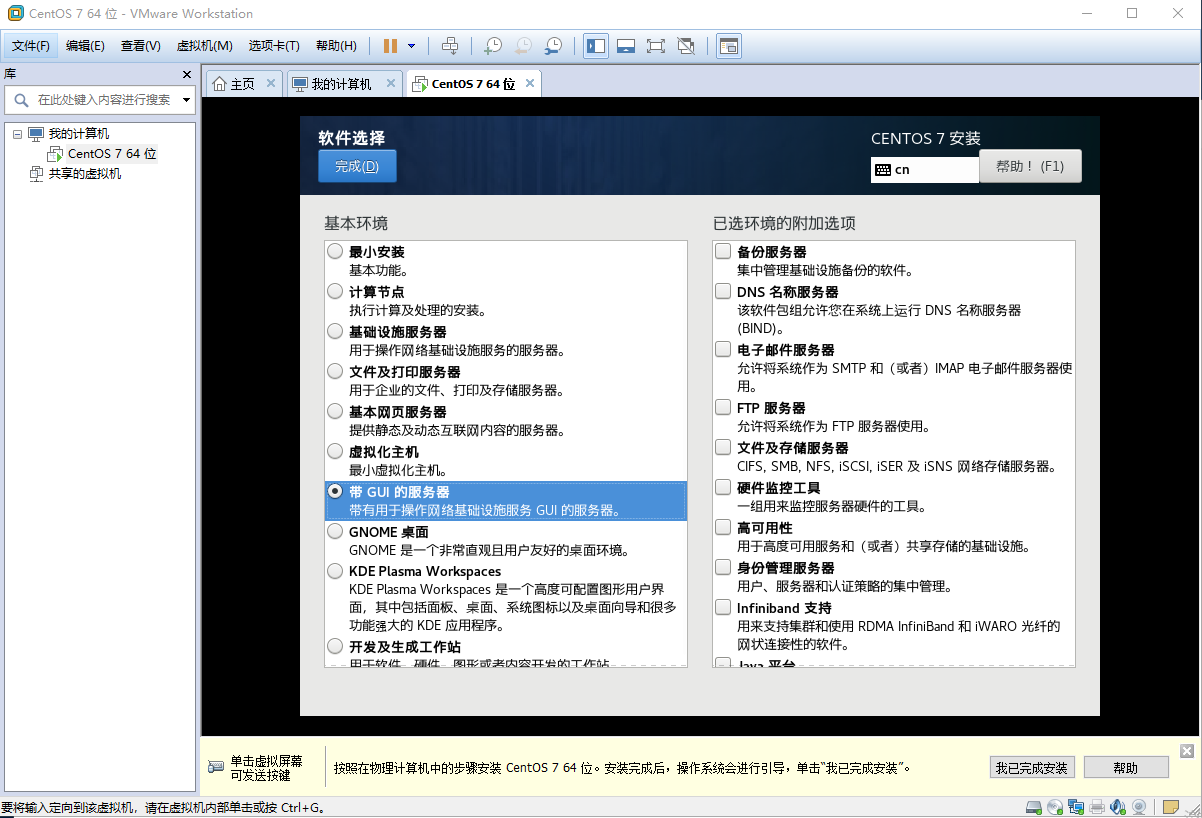Click the CD/DVD drive status icon
This screenshot has height=818, width=1202.
pyautogui.click(x=1056, y=807)
